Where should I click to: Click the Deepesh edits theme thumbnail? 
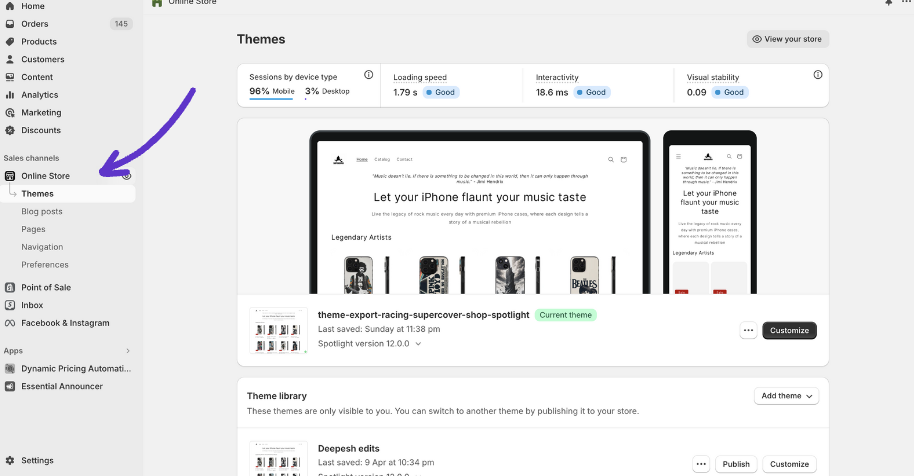(278, 459)
